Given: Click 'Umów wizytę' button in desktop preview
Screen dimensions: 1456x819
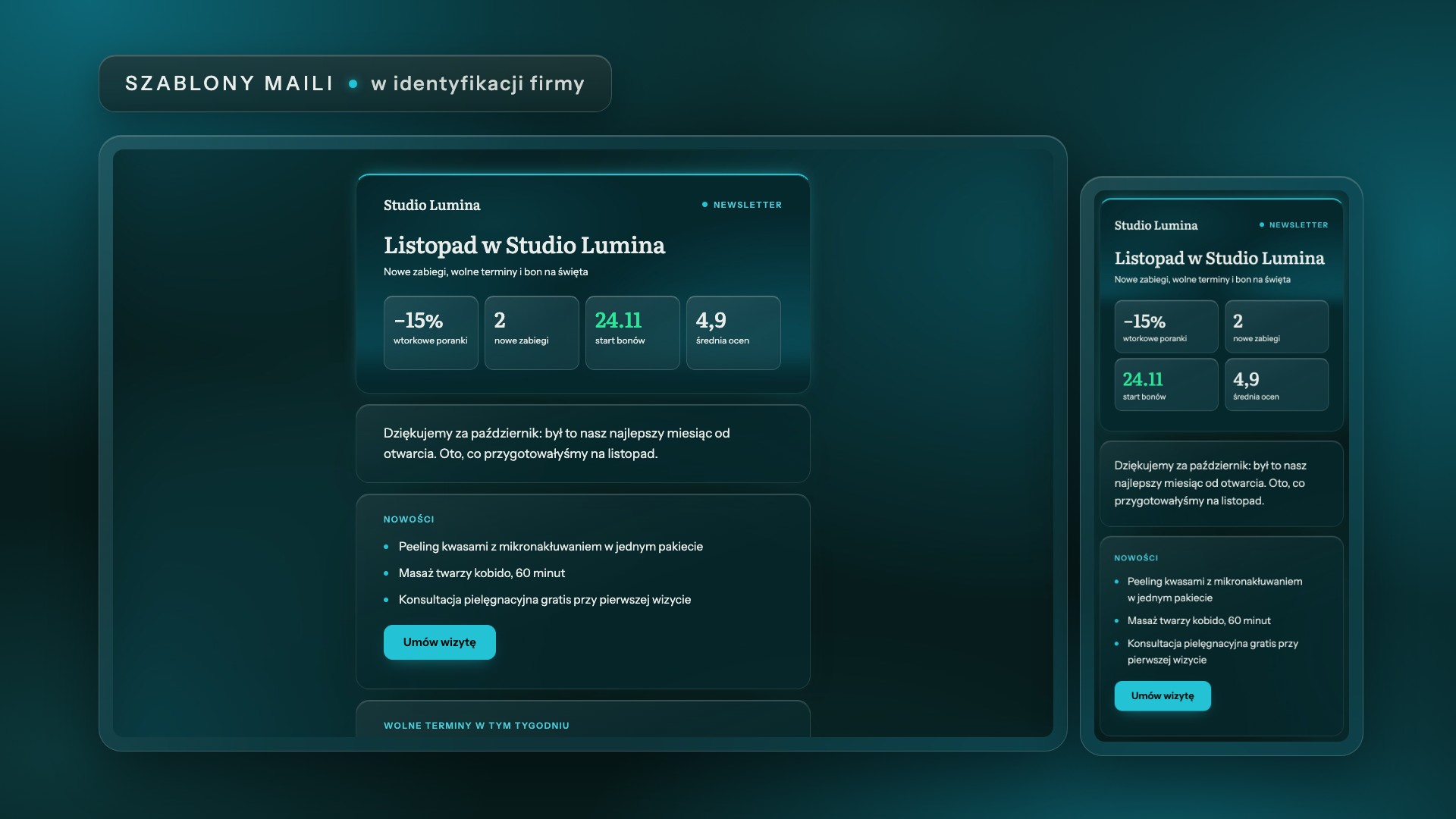Looking at the screenshot, I should [439, 642].
